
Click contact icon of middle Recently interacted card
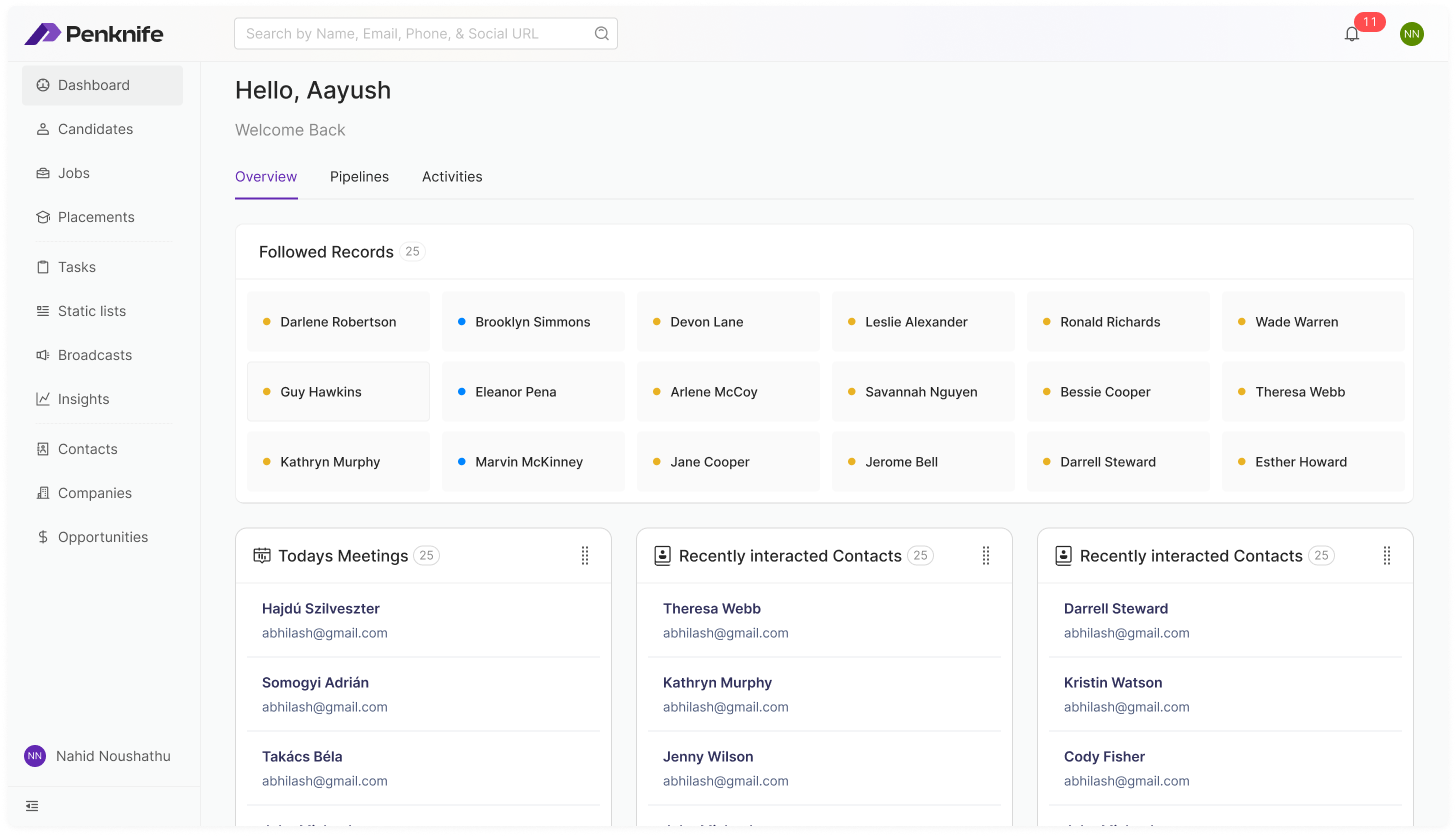[662, 556]
